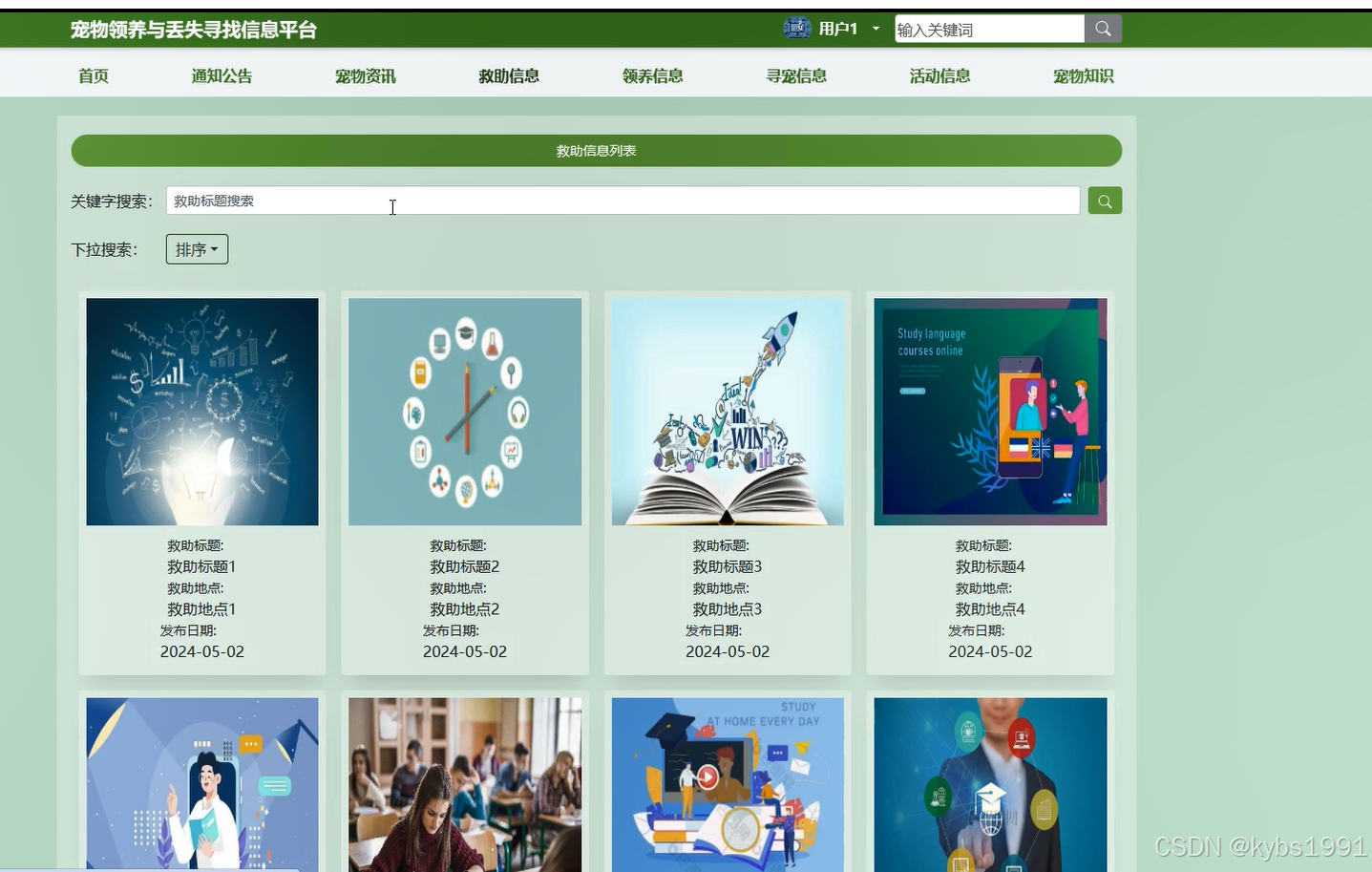Select the 宠物资讯 navigation item
The image size is (1372, 872).
pos(366,75)
